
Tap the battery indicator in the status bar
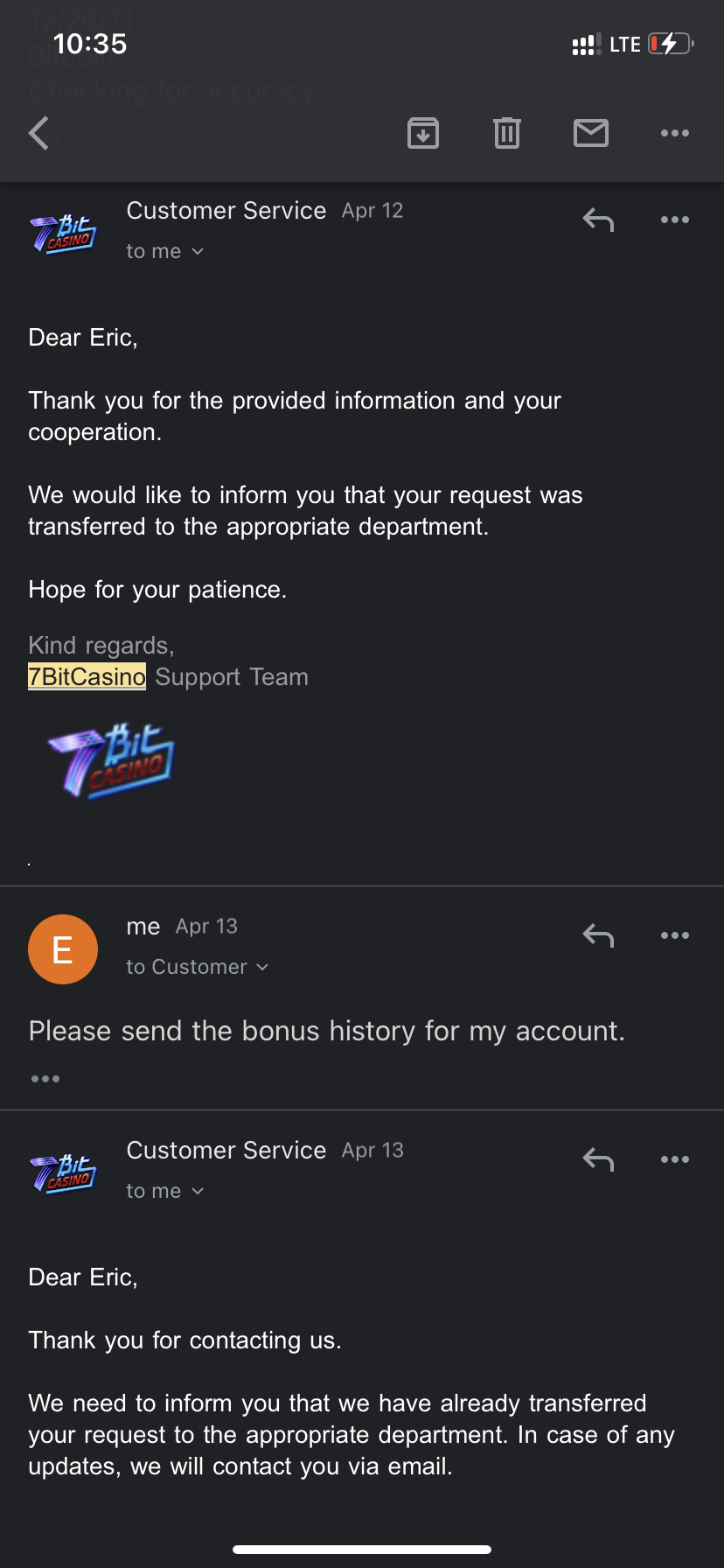pos(671,44)
